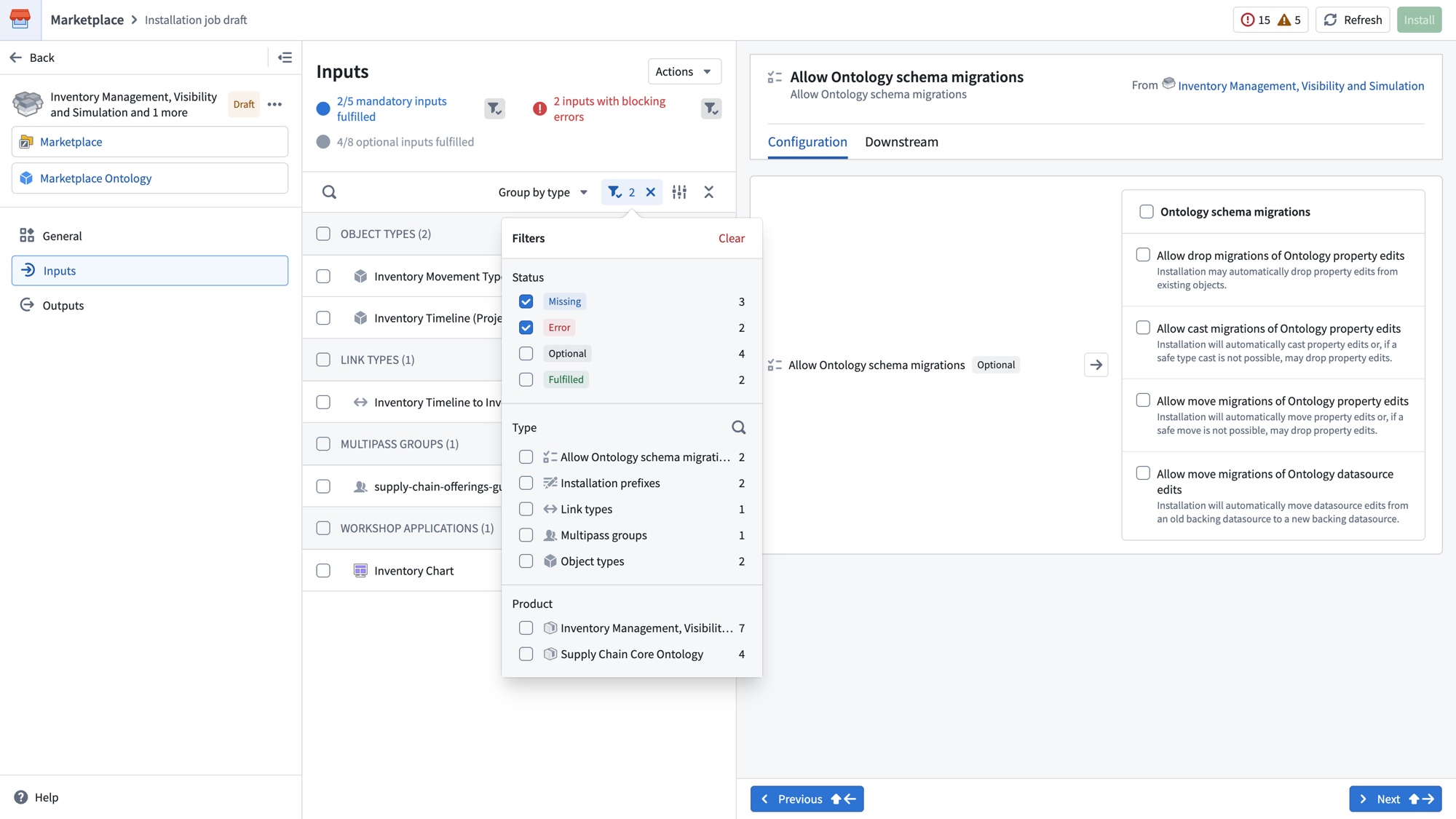Collapse the sidebar with the panel toggle icon
Image resolution: width=1456 pixels, height=819 pixels.
click(285, 58)
